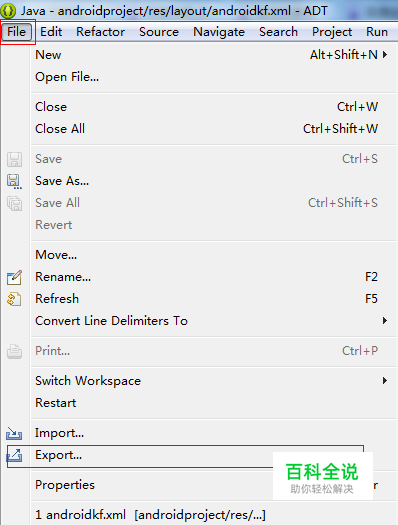Open recent file 1 androidkf.xml
Image resolution: width=398 pixels, height=525 pixels.
tap(214, 515)
